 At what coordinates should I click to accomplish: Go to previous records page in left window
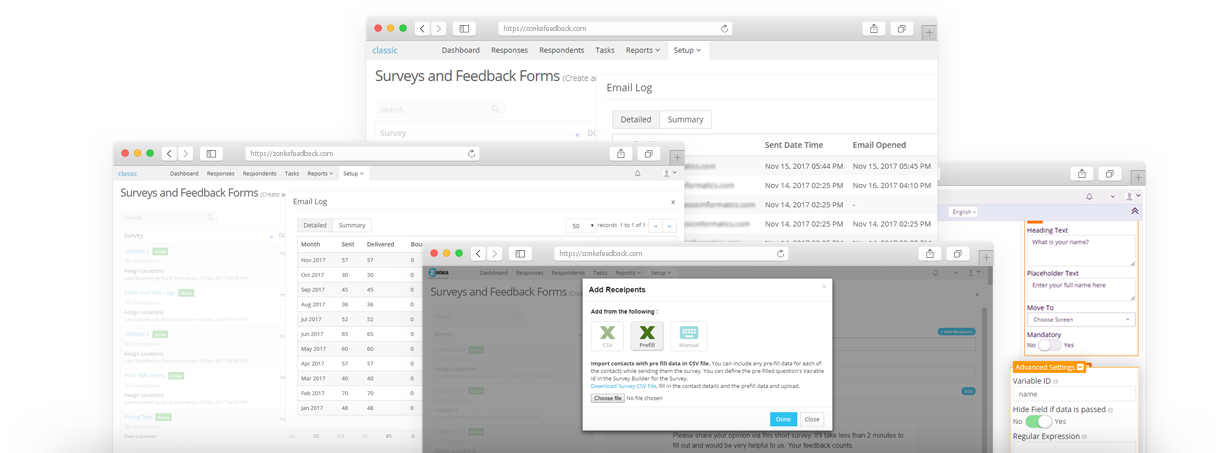(656, 226)
